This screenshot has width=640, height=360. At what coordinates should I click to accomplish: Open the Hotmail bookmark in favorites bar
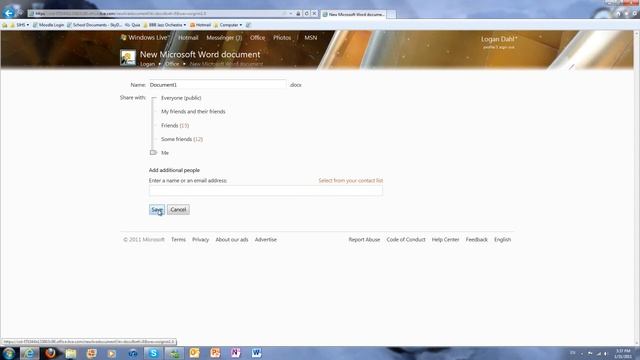pyautogui.click(x=200, y=25)
